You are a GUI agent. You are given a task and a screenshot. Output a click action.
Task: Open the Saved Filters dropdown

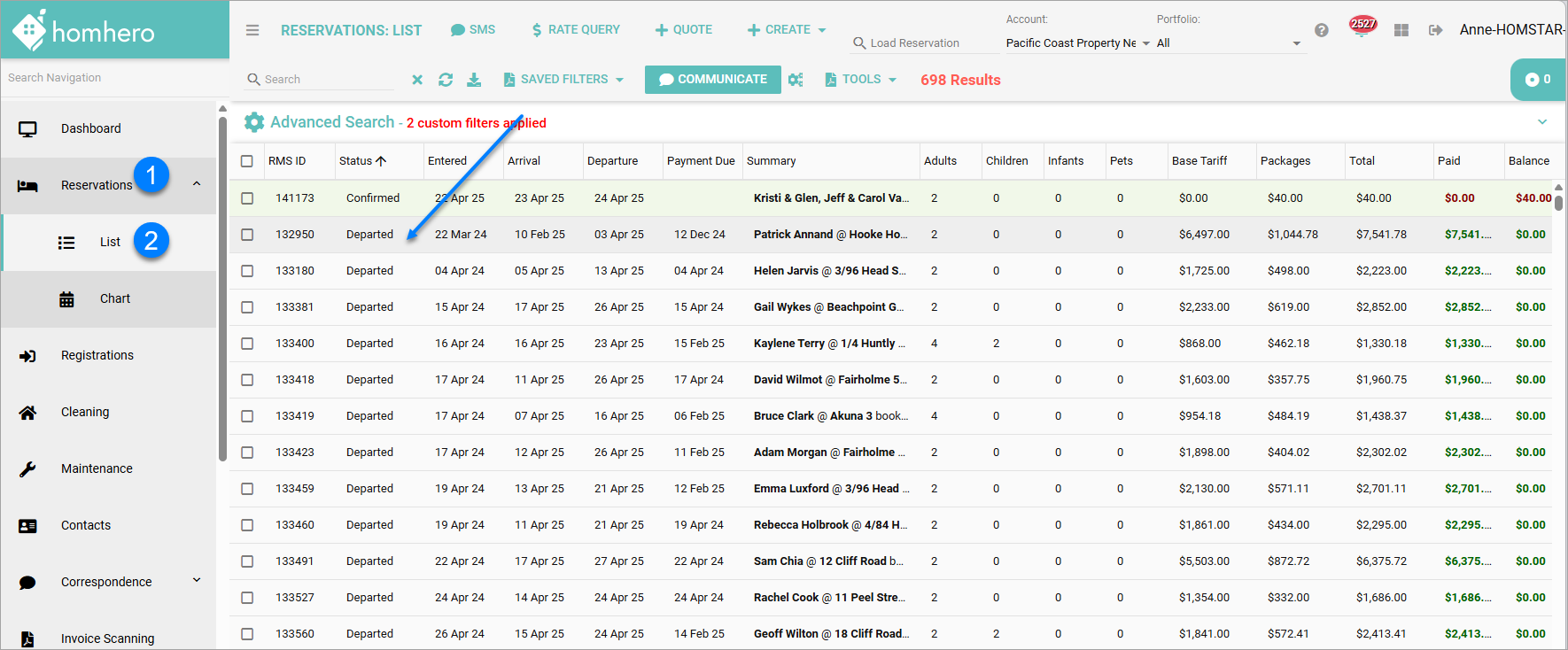click(563, 80)
